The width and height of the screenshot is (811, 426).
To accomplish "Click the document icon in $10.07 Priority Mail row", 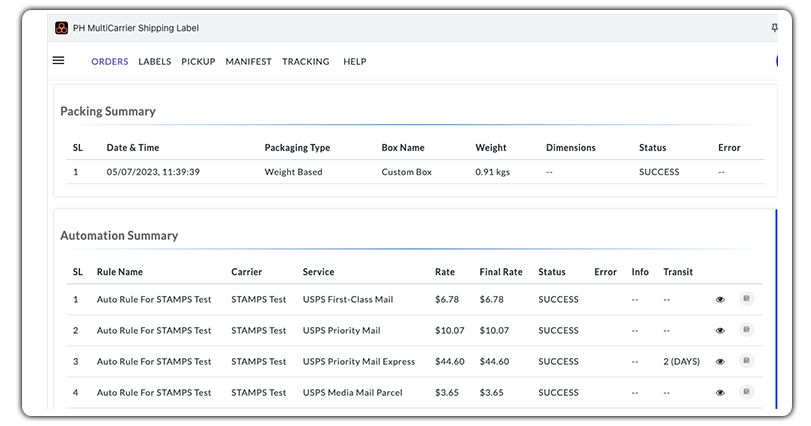I will 746,329.
